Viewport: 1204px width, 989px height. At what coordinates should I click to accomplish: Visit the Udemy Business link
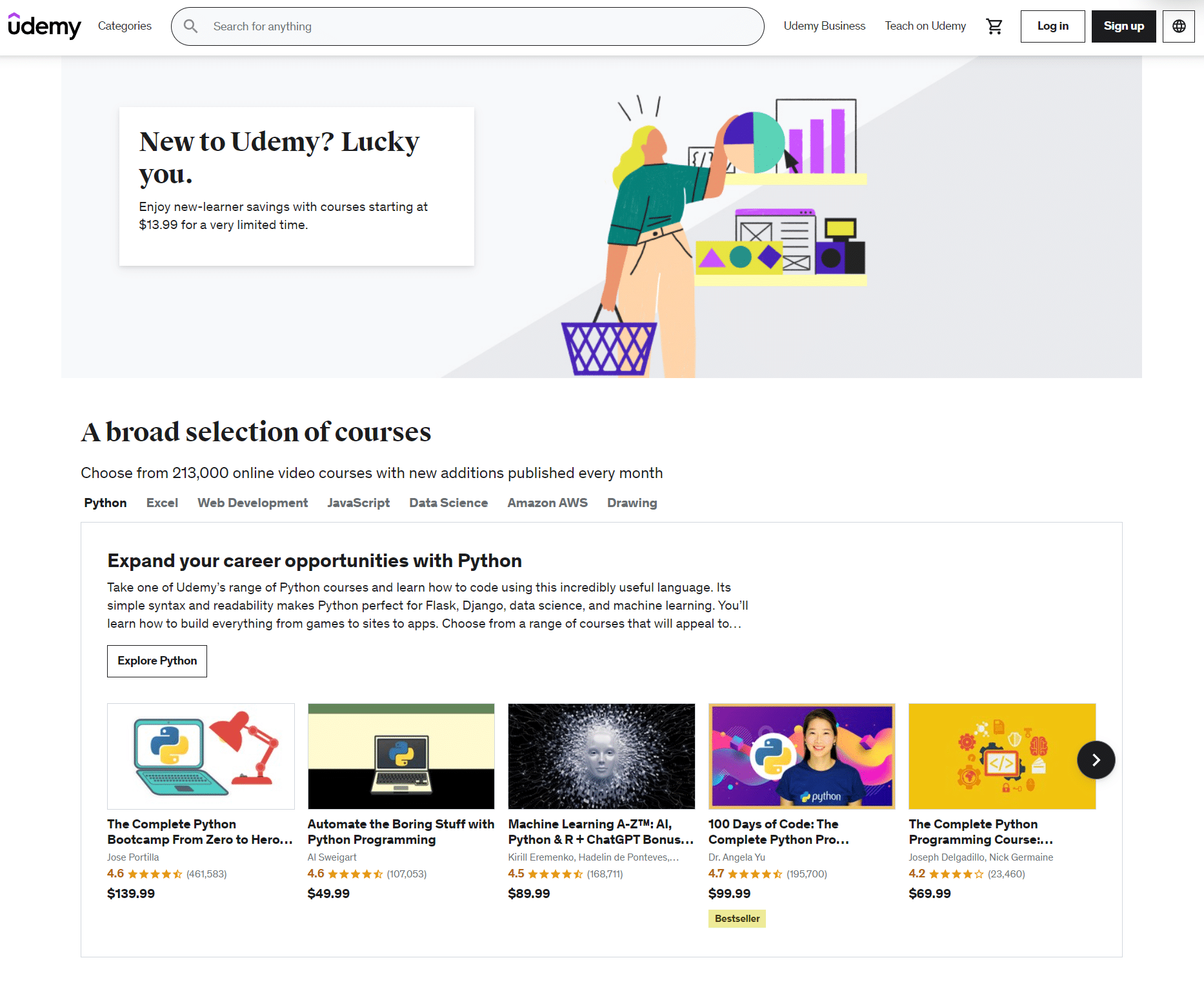point(824,26)
